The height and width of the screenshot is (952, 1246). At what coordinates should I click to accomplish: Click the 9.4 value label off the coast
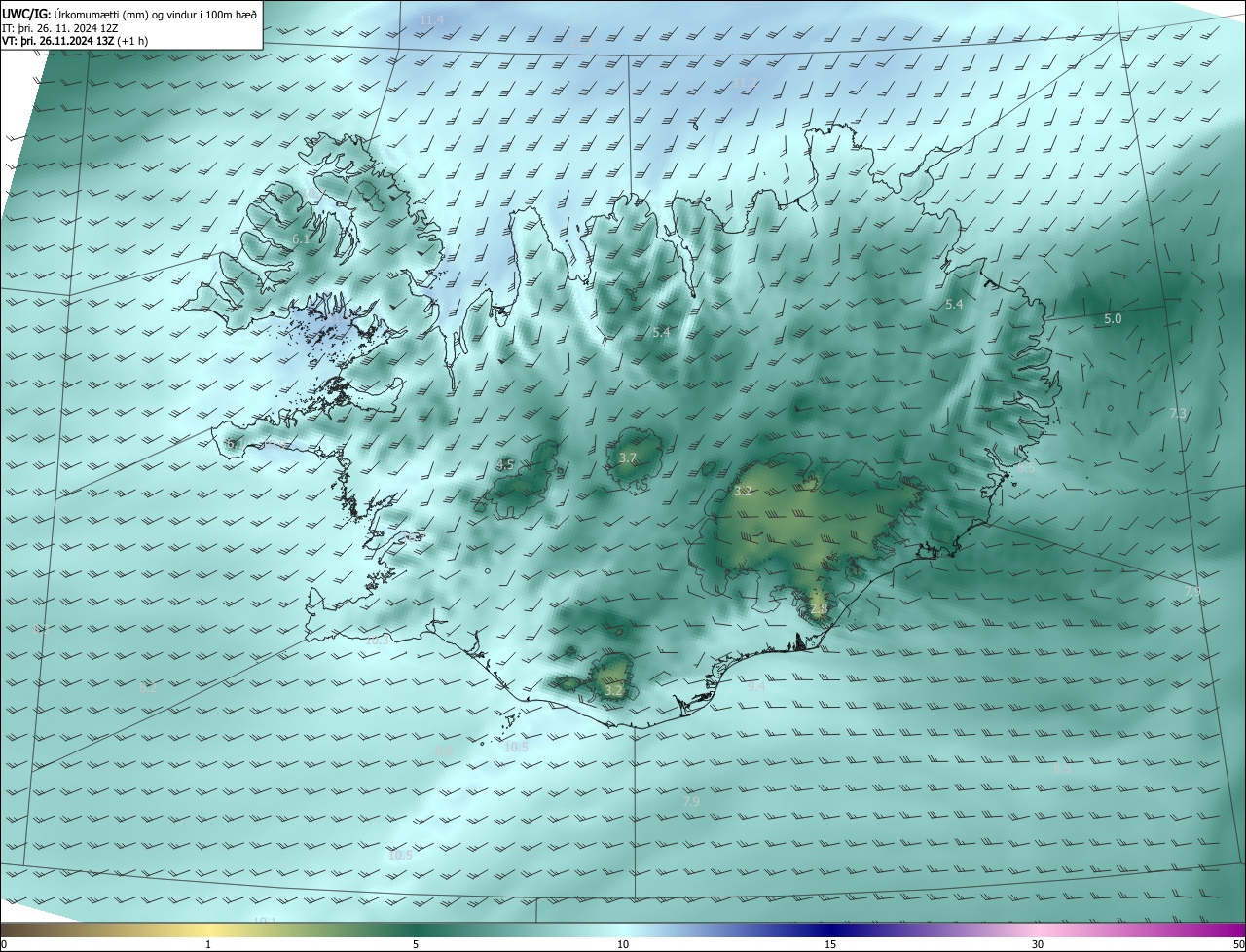coord(756,686)
